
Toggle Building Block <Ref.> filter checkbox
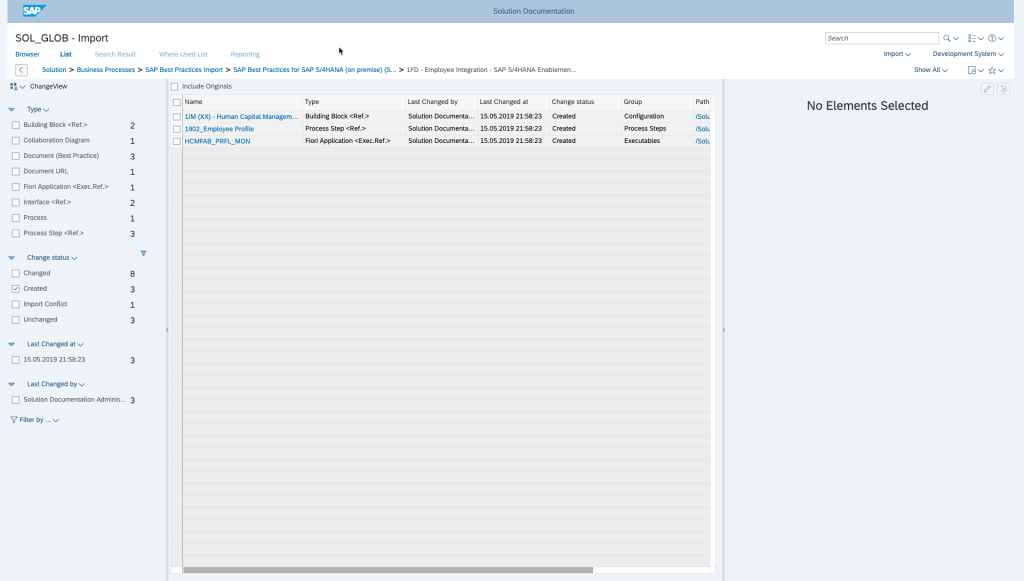pyautogui.click(x=16, y=125)
